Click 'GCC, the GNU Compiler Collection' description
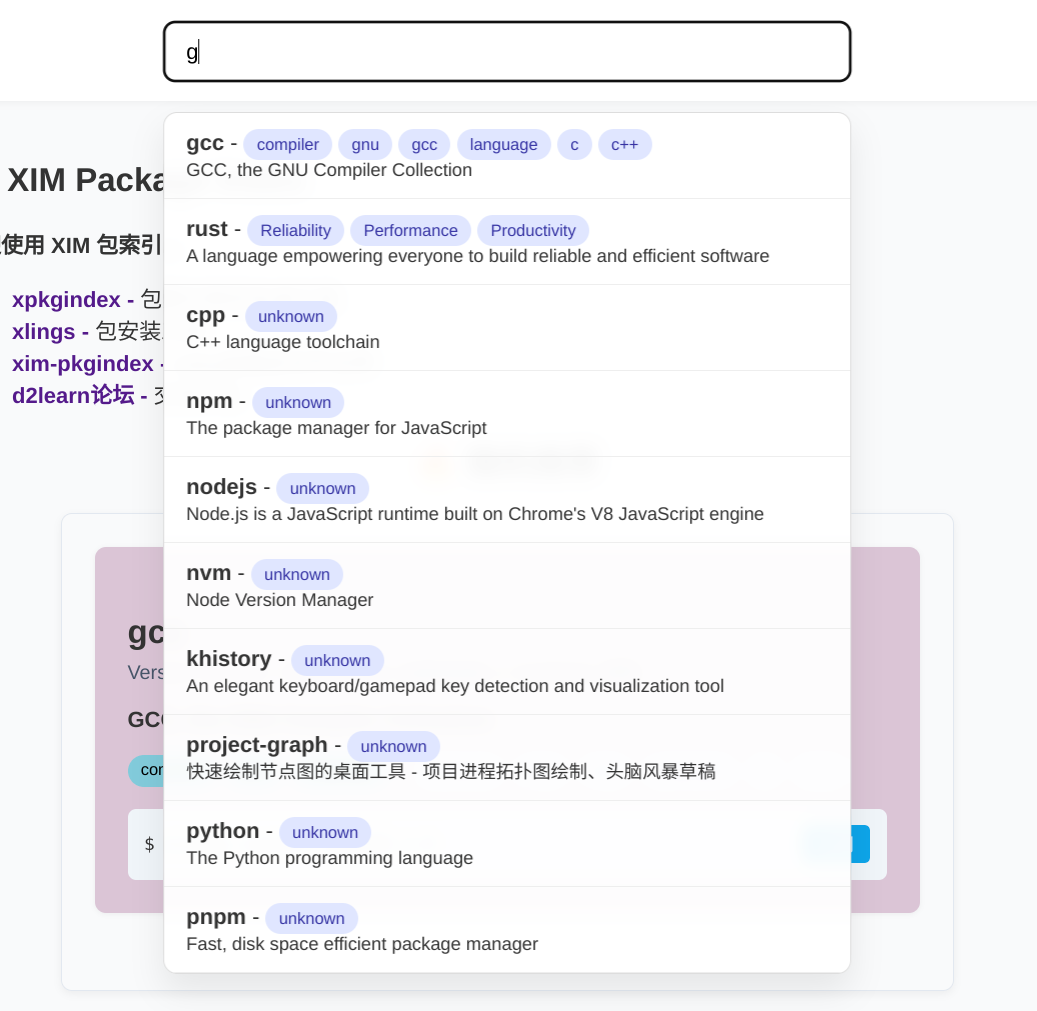 coord(329,170)
